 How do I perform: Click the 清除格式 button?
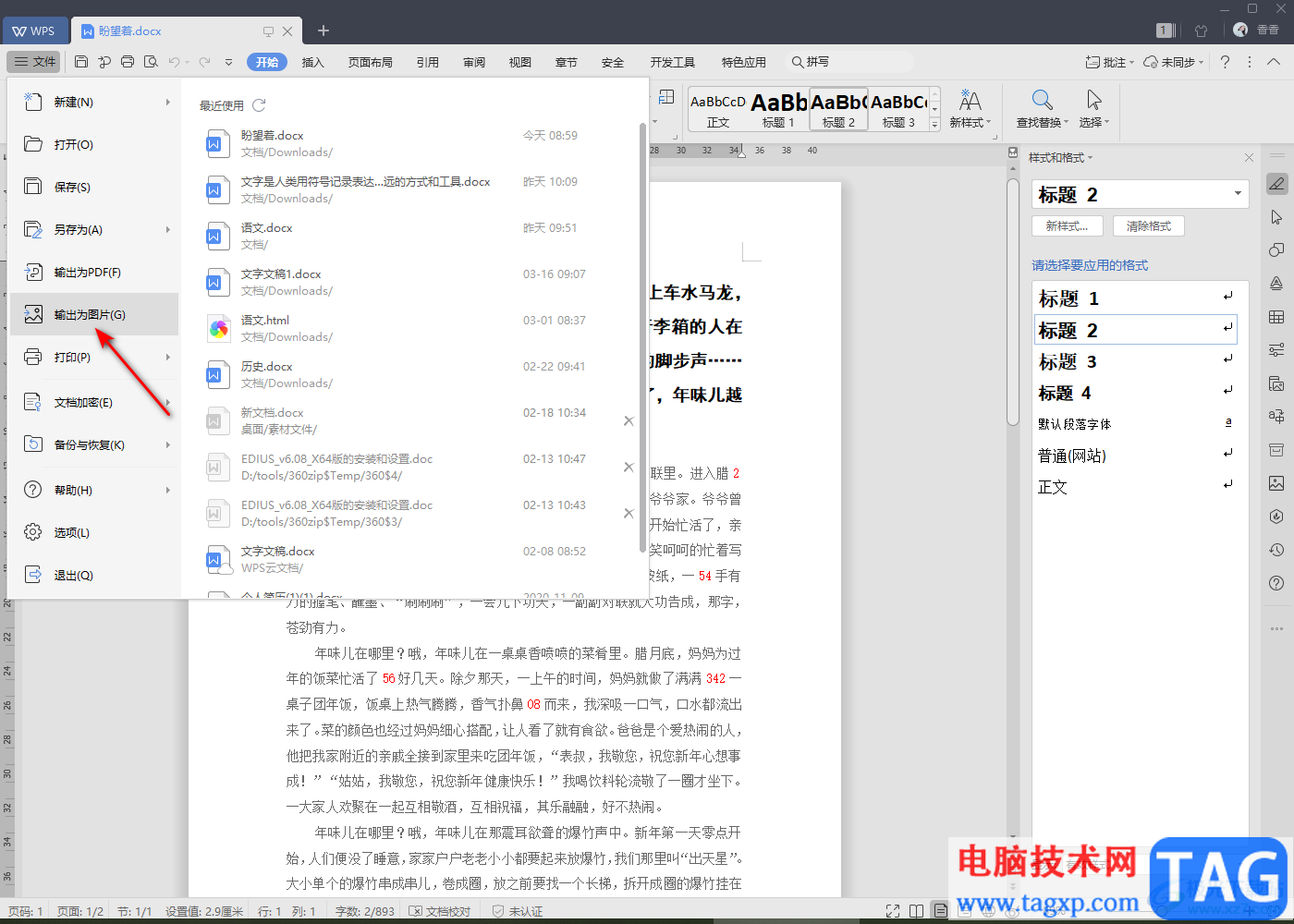pos(1149,226)
